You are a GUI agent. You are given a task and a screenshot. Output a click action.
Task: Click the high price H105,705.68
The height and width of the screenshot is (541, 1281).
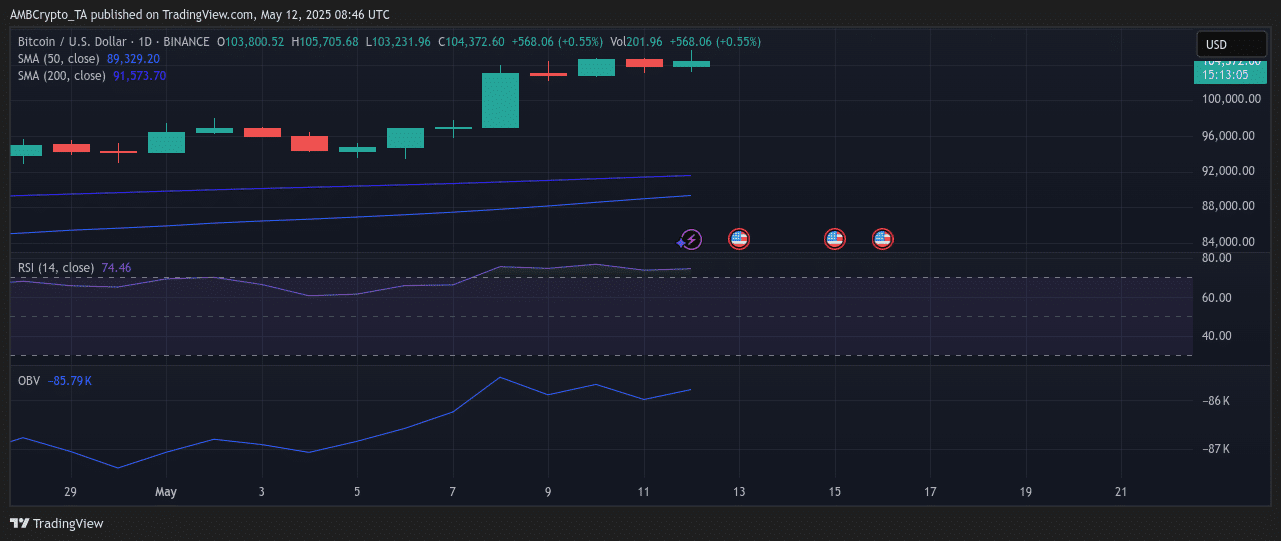[324, 42]
